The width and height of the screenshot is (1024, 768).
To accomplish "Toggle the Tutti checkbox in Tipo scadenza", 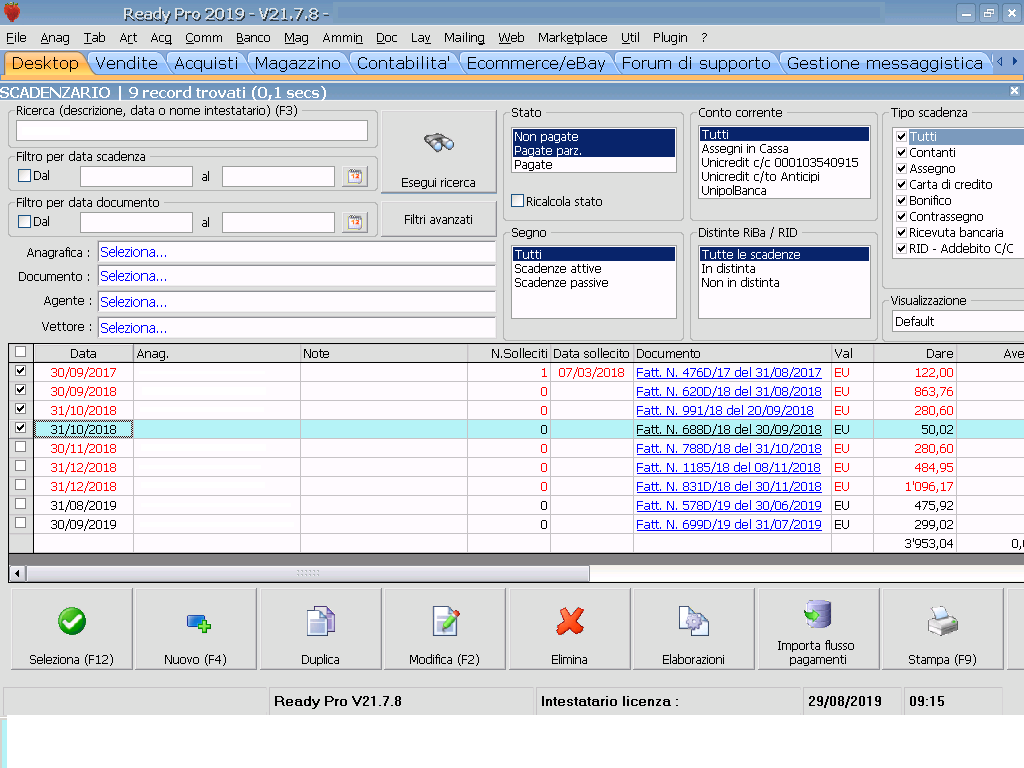I will click(901, 136).
